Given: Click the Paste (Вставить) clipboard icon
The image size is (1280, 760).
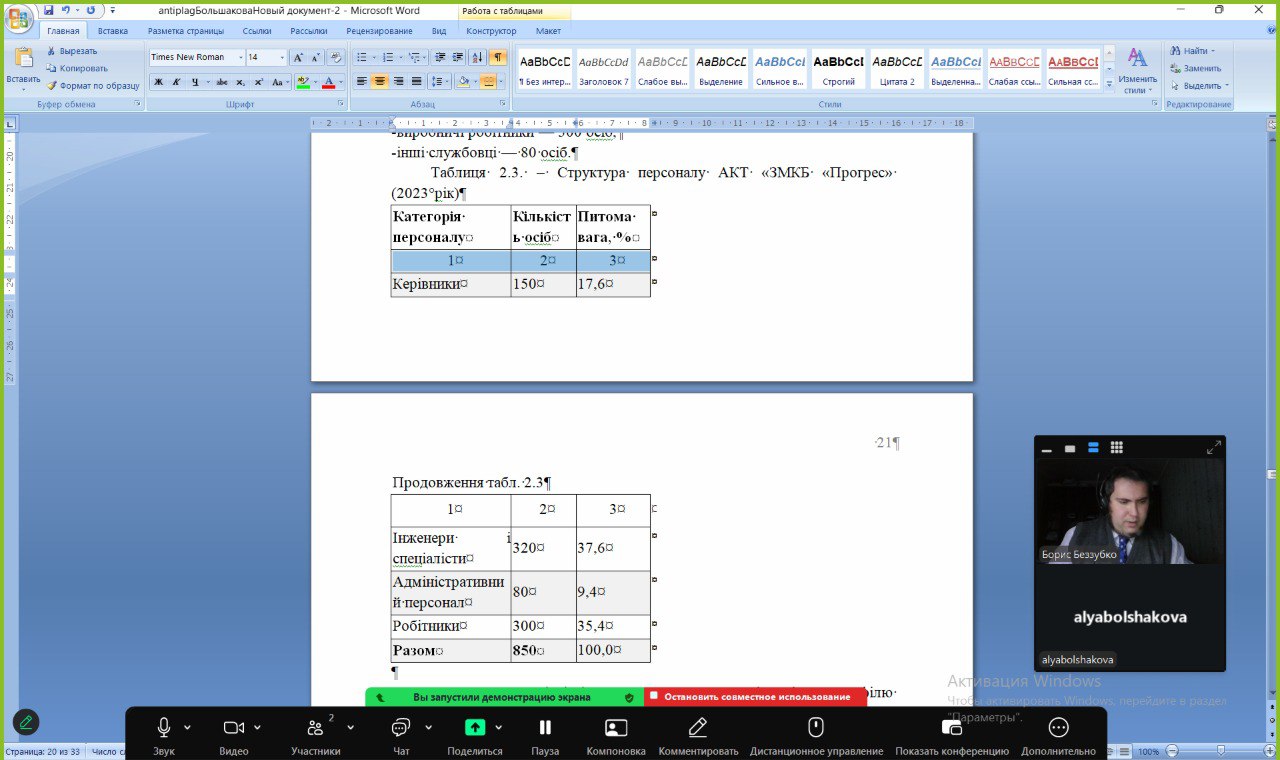Looking at the screenshot, I should (23, 58).
